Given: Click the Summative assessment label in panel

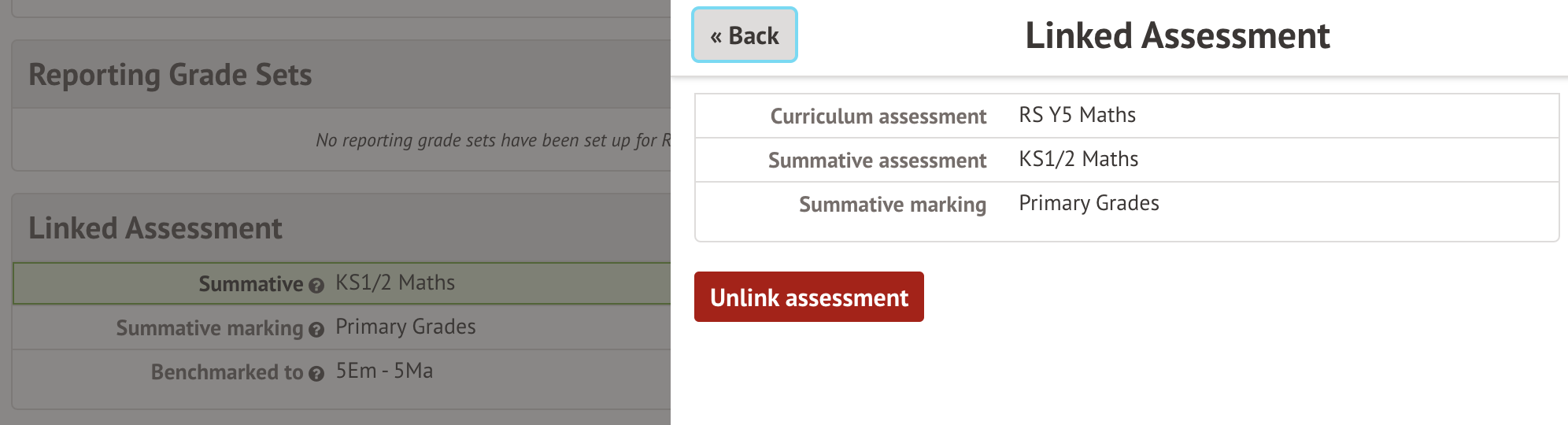Looking at the screenshot, I should (877, 161).
